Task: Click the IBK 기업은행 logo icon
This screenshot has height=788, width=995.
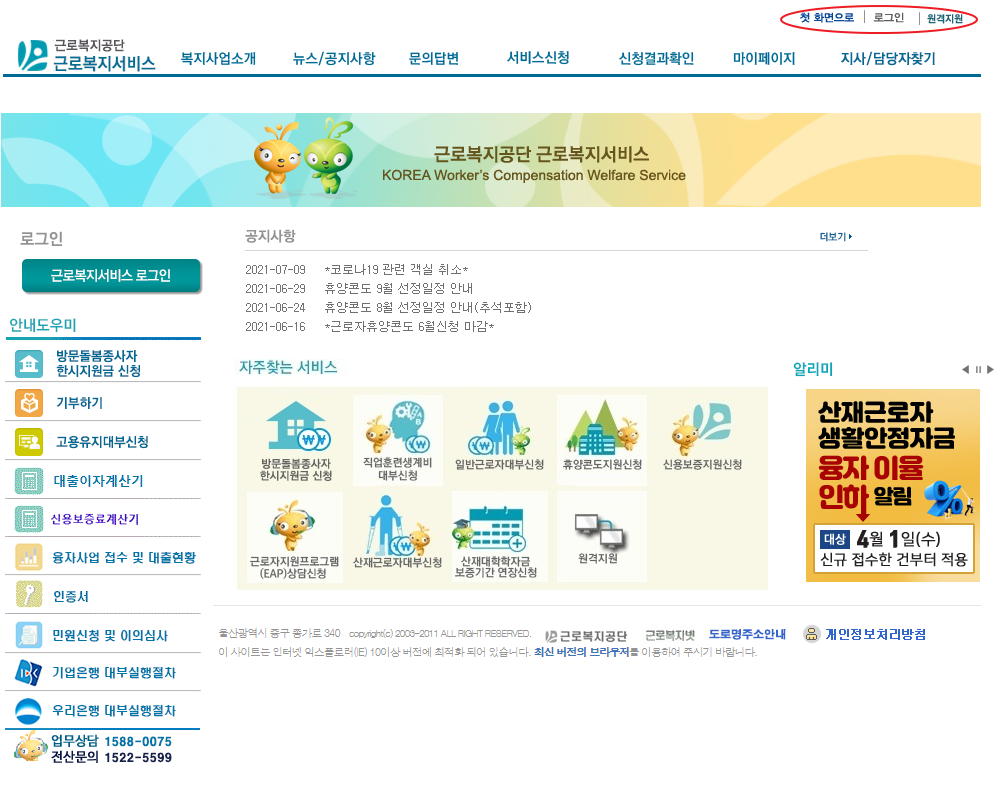Action: point(29,673)
